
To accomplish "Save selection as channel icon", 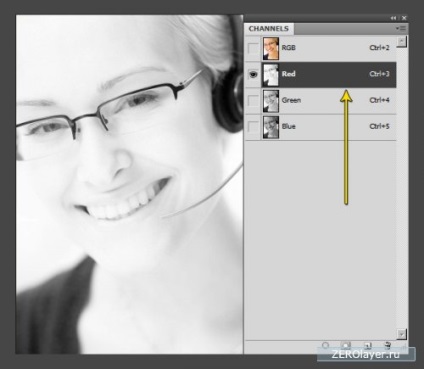I will coord(346,345).
